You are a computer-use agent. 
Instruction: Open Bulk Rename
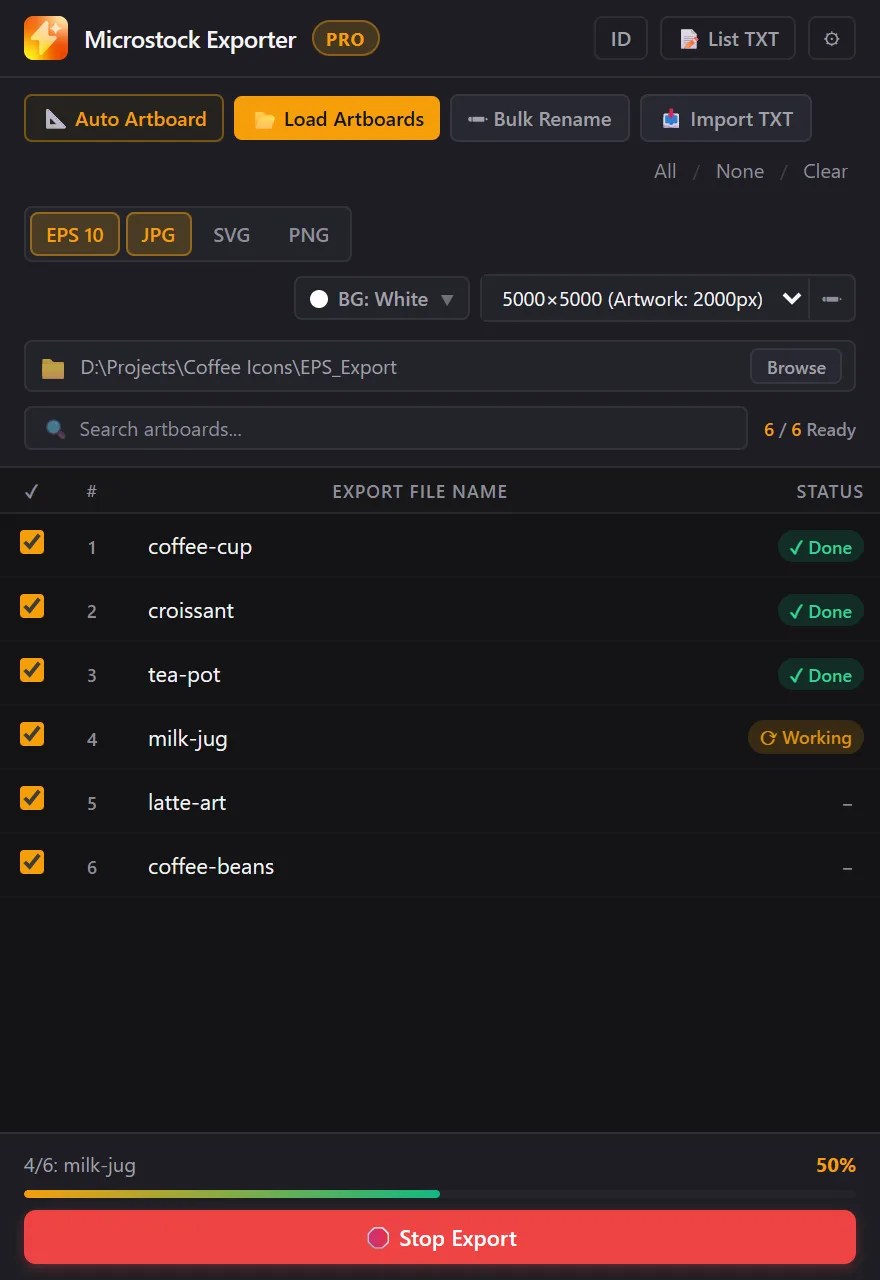coord(540,119)
